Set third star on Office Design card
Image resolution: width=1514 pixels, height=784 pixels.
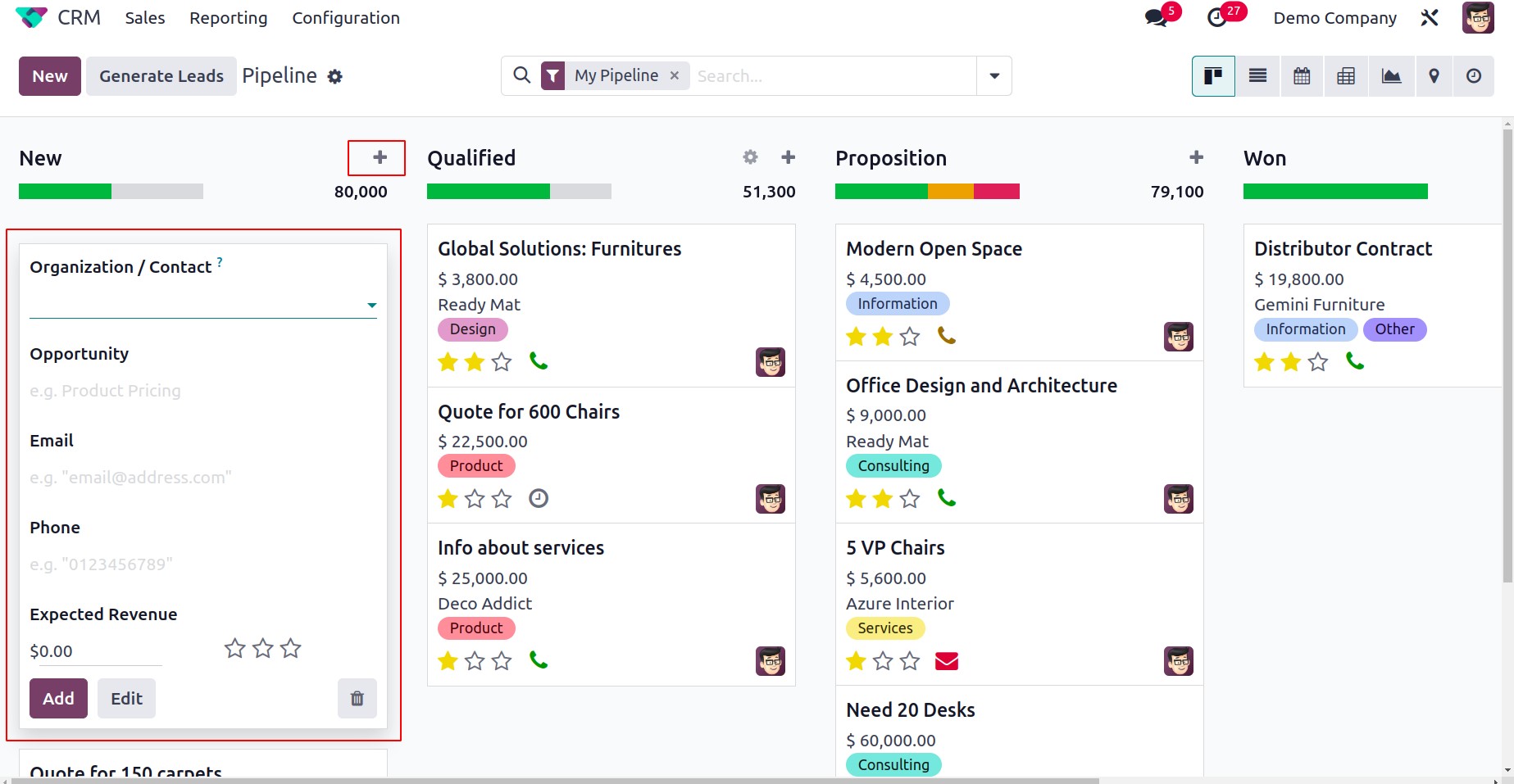910,499
